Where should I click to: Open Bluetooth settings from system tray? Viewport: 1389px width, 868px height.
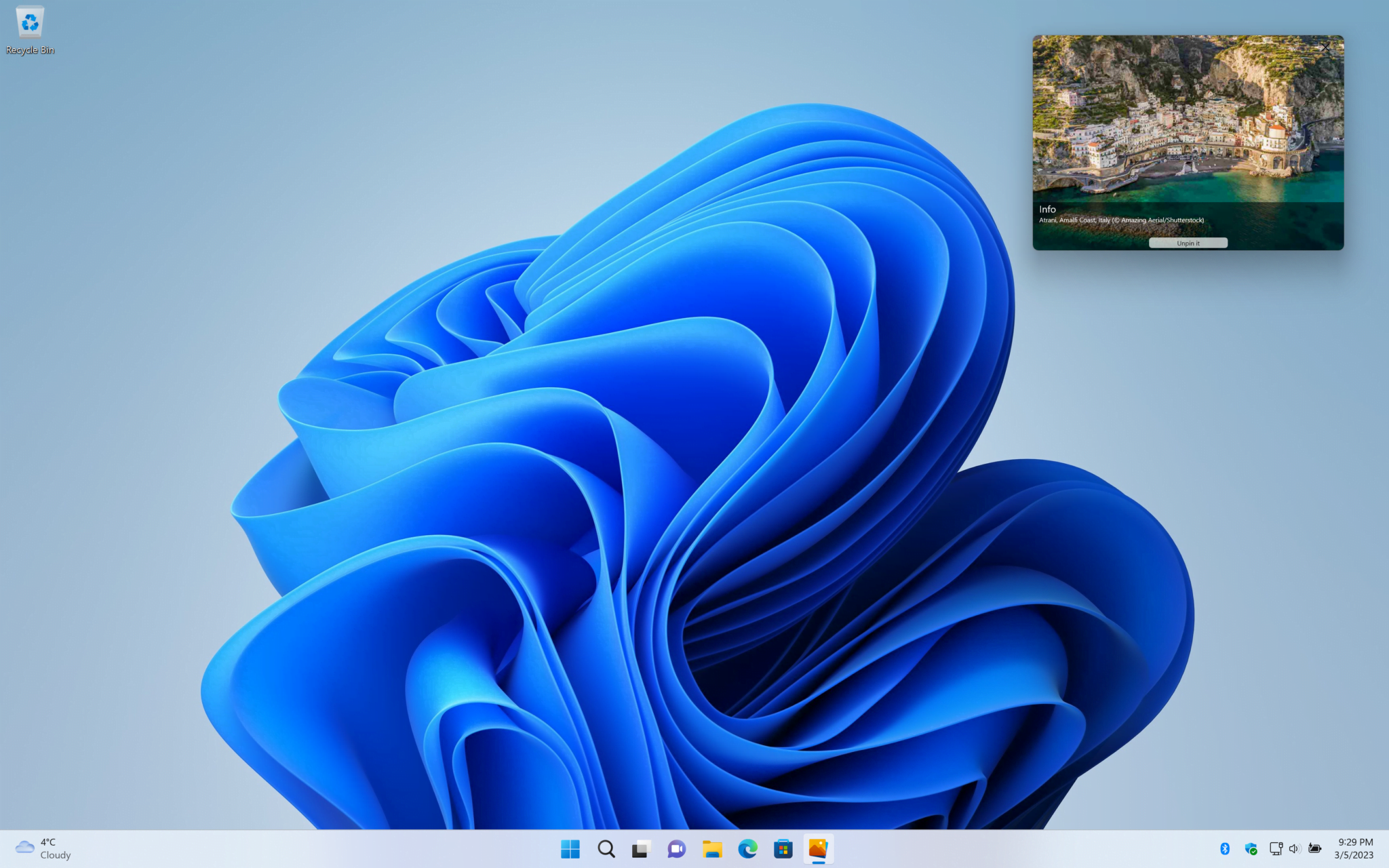pyautogui.click(x=1225, y=848)
